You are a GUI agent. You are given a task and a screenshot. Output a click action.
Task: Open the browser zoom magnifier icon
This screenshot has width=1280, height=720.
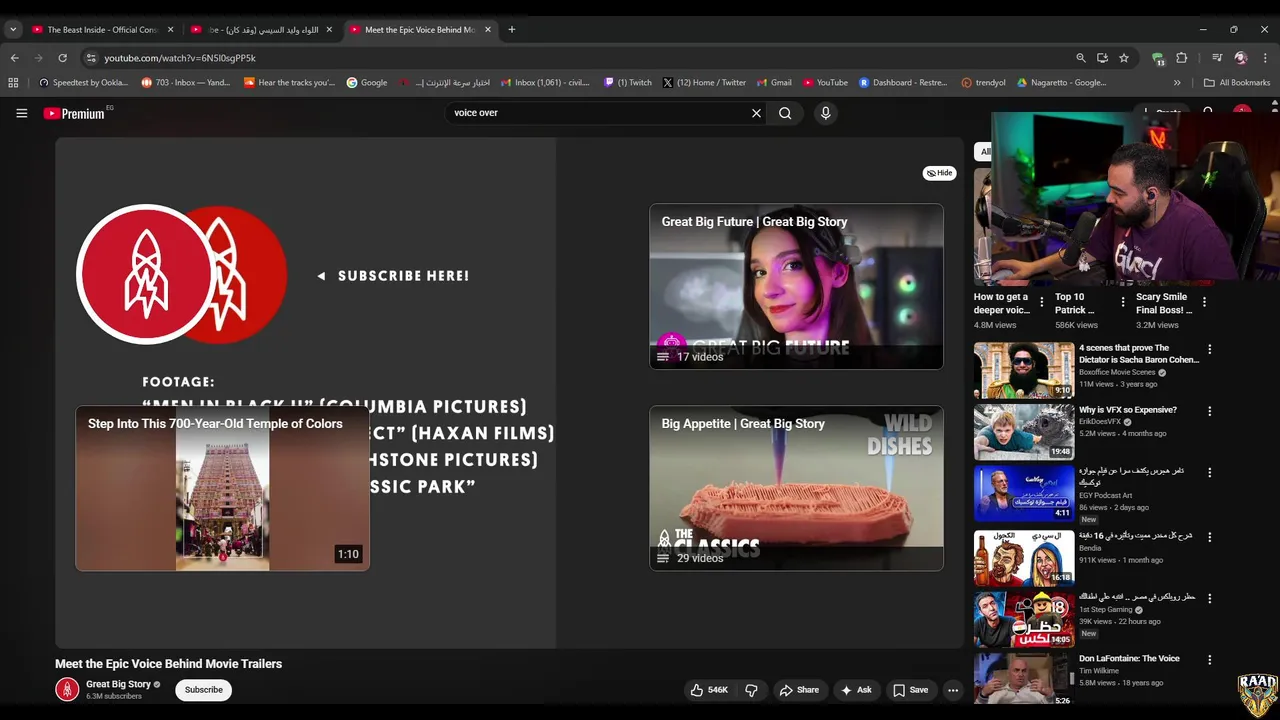click(x=1081, y=58)
